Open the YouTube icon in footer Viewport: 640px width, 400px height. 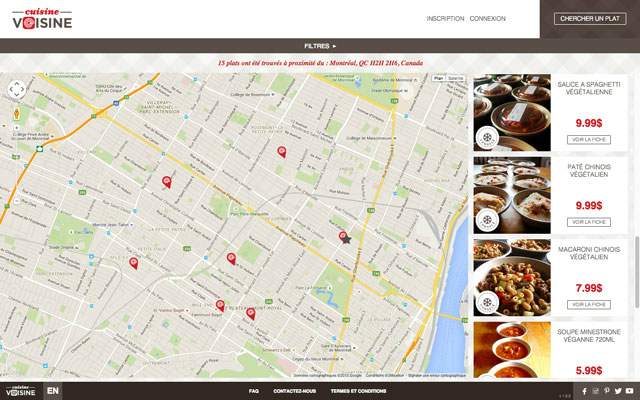[x=630, y=391]
